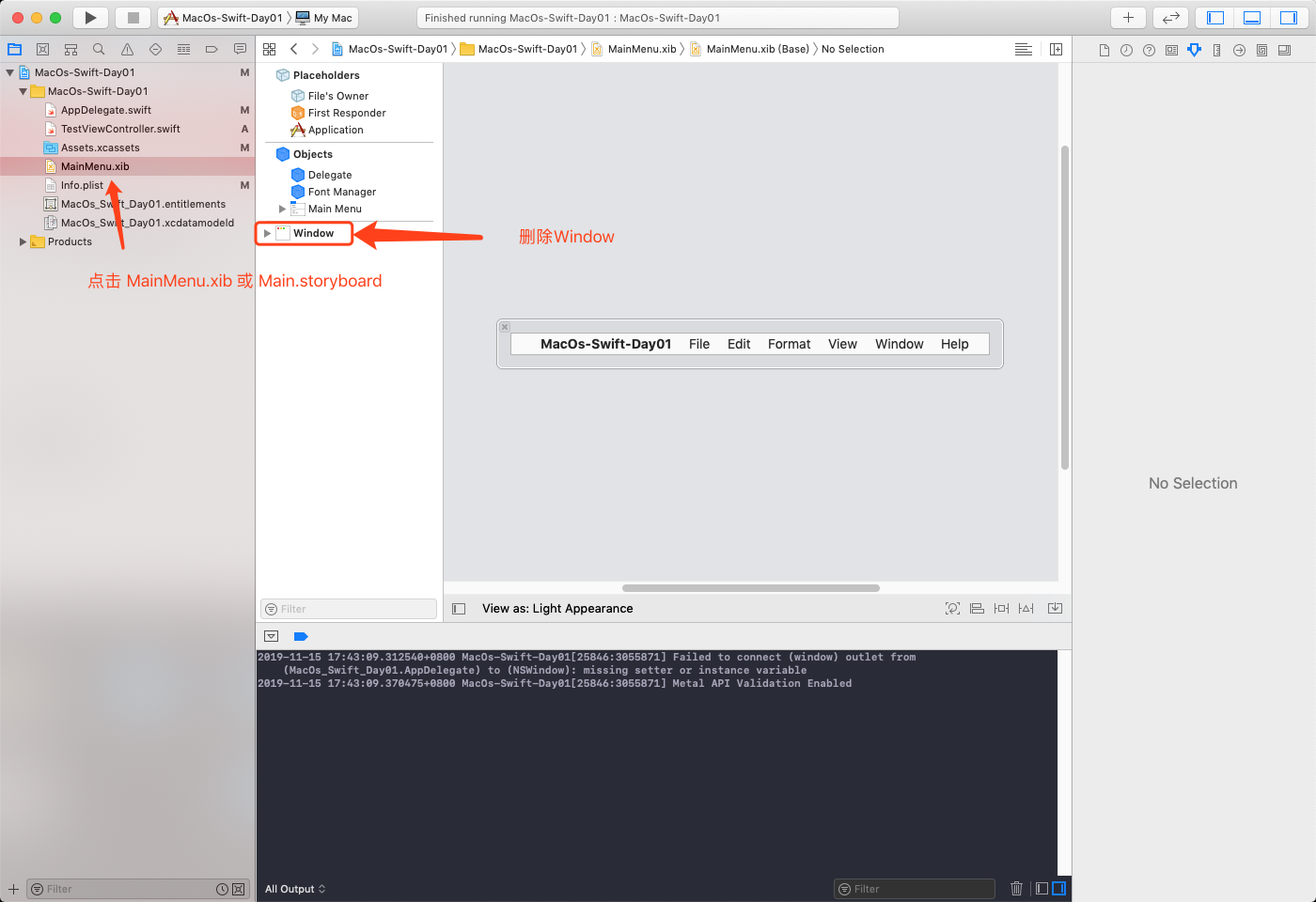Toggle the left Navigator panel
1316x902 pixels.
click(x=1215, y=18)
